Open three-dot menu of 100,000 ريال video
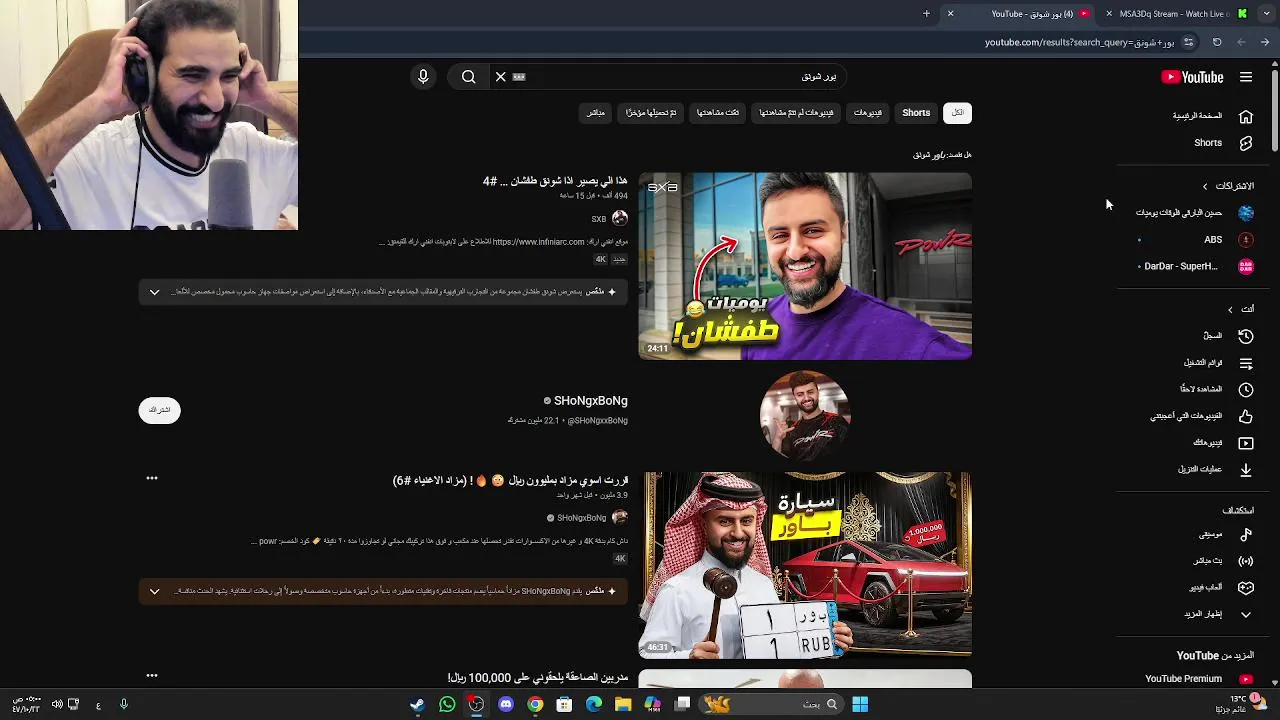 coord(152,676)
